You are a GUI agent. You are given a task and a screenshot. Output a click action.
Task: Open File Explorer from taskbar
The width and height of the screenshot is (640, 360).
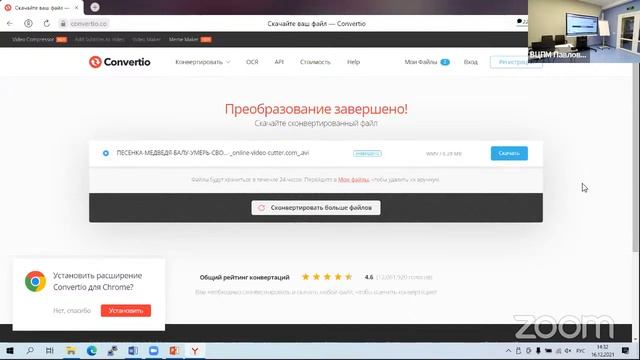71,351
